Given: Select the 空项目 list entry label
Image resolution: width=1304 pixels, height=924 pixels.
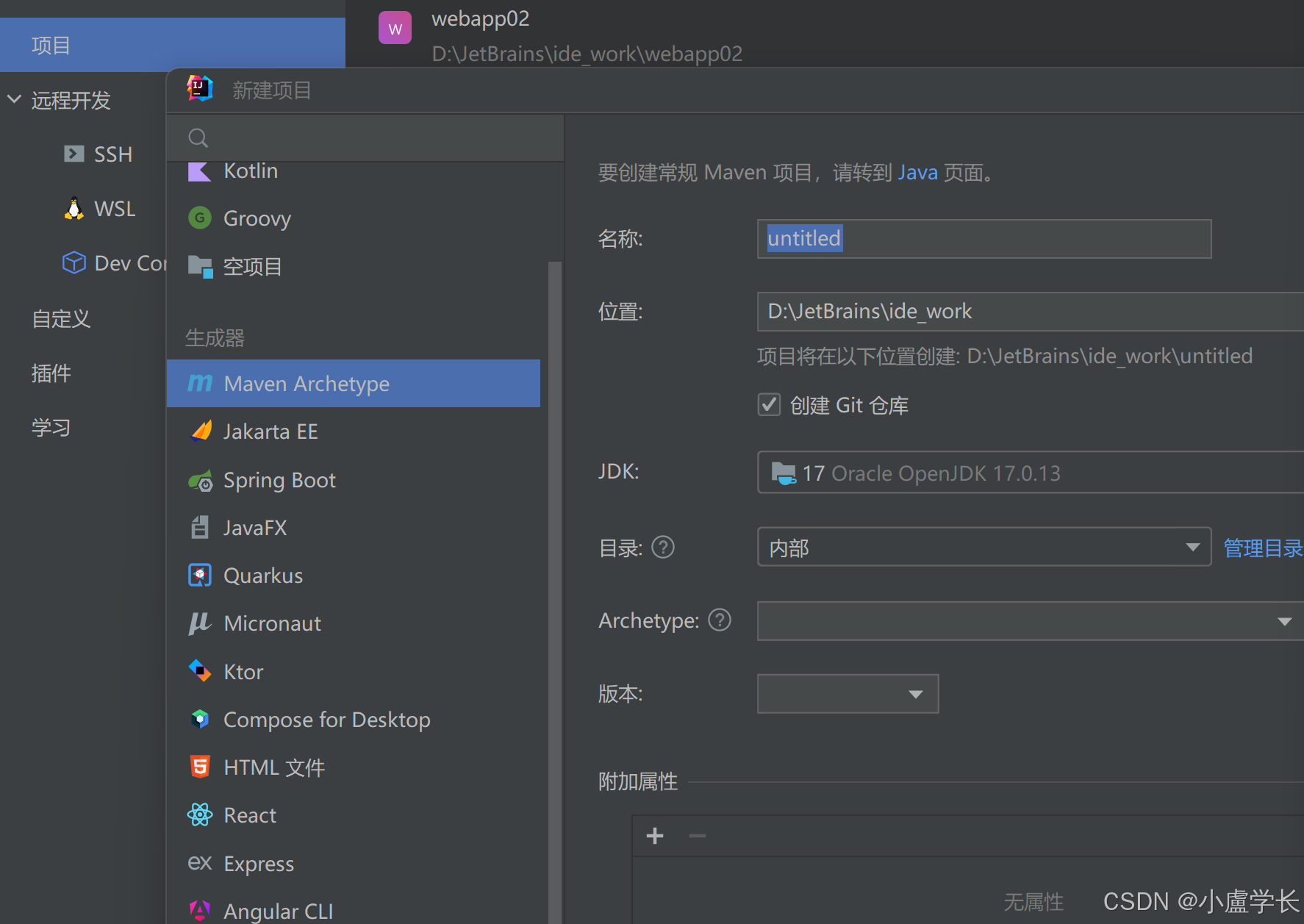Looking at the screenshot, I should pyautogui.click(x=252, y=266).
